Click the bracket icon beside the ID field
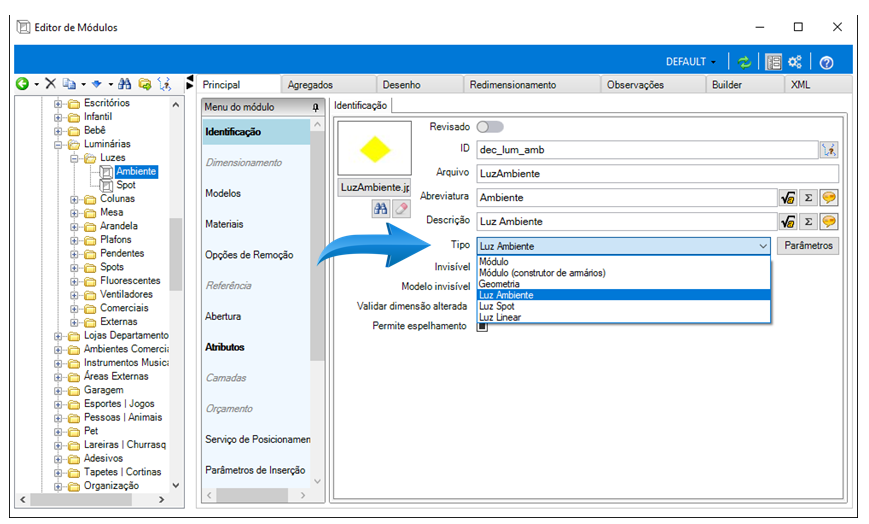 (829, 150)
